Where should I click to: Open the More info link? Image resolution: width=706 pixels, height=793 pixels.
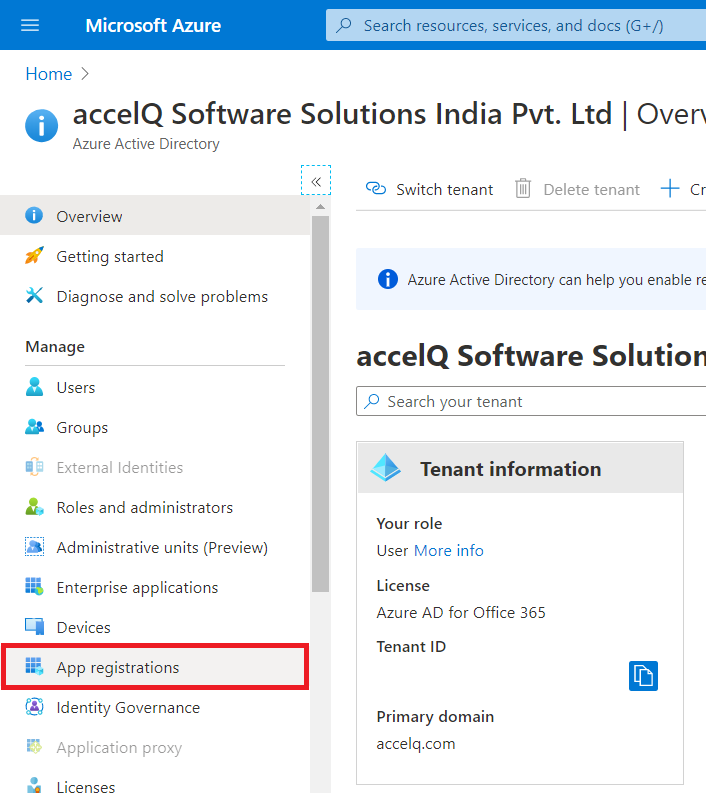tap(449, 550)
